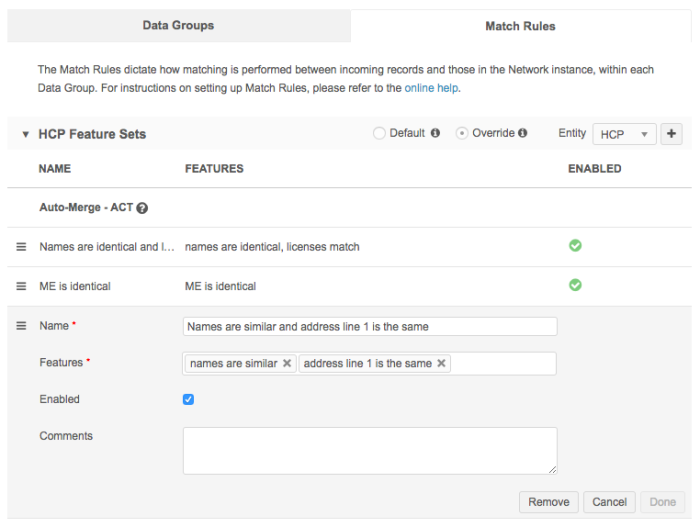Select the Match Rules tab
The width and height of the screenshot is (700, 527).
click(520, 26)
